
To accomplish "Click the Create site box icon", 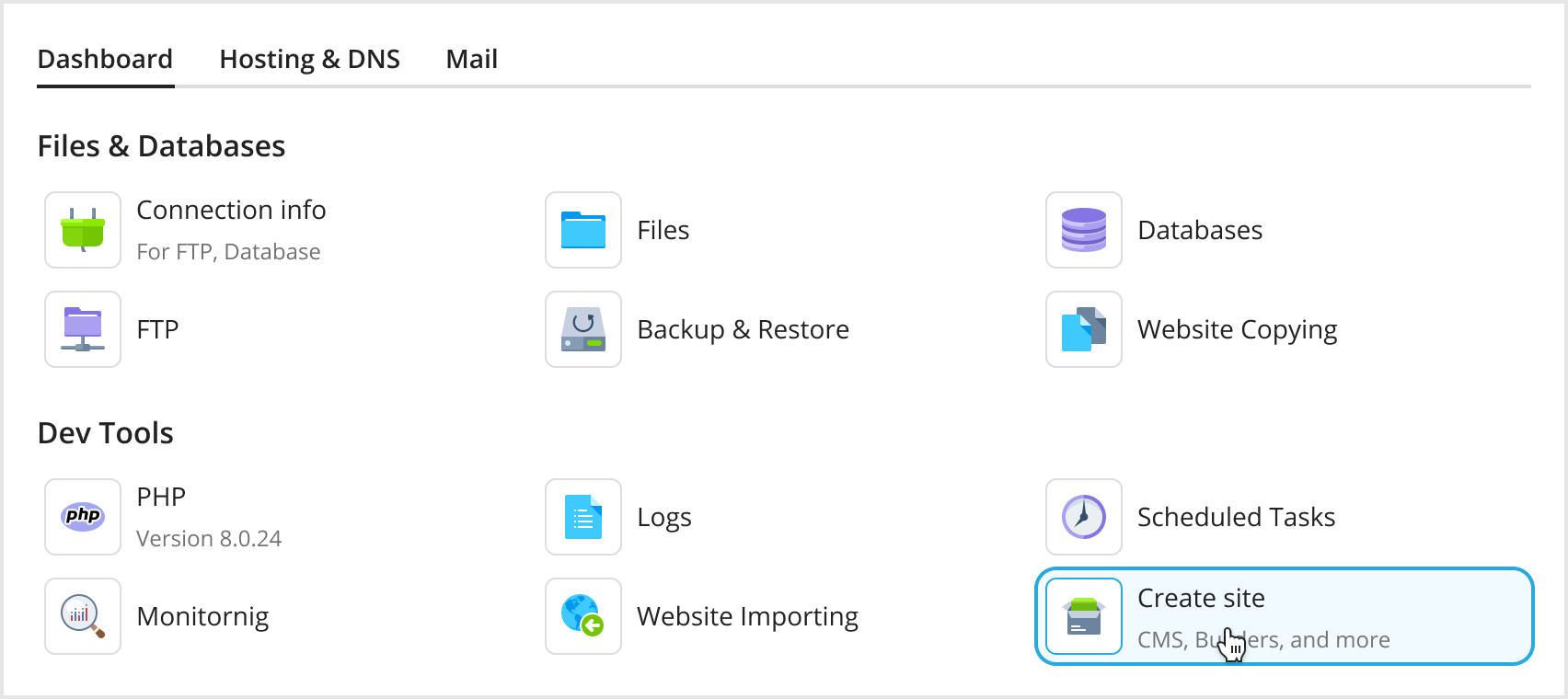I will [x=1084, y=616].
